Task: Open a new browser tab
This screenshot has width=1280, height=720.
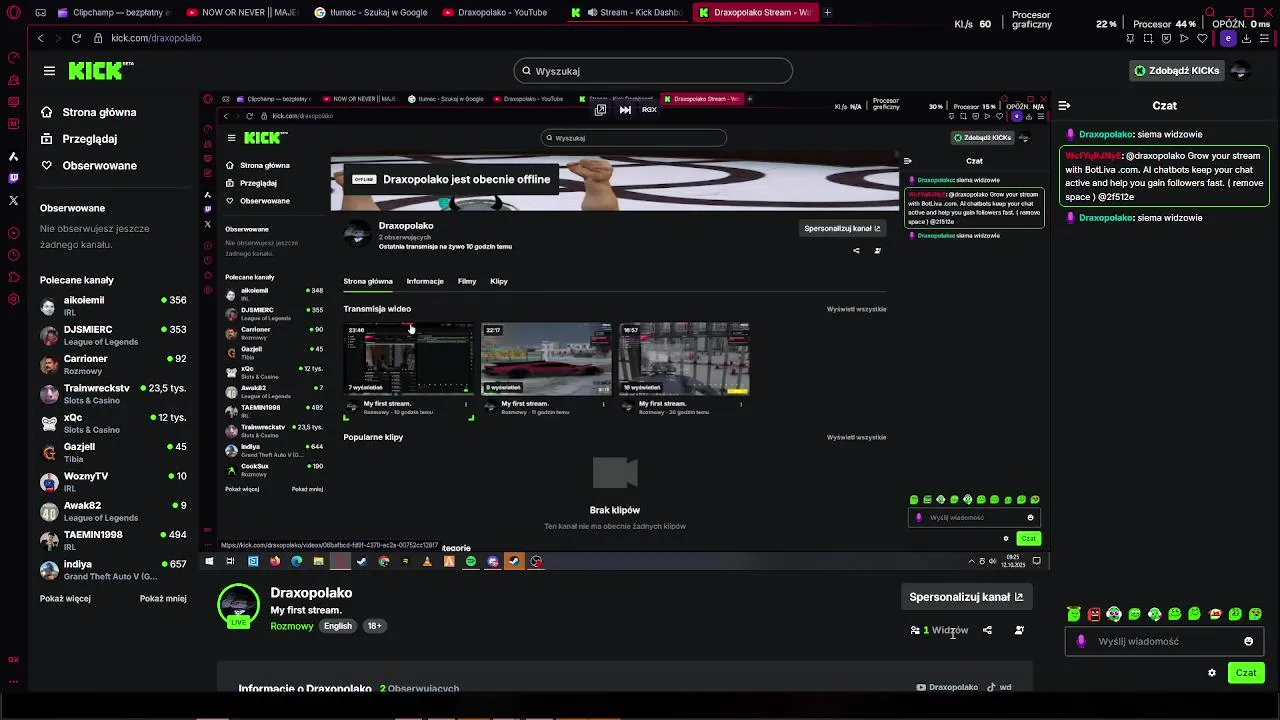Action: (x=827, y=12)
